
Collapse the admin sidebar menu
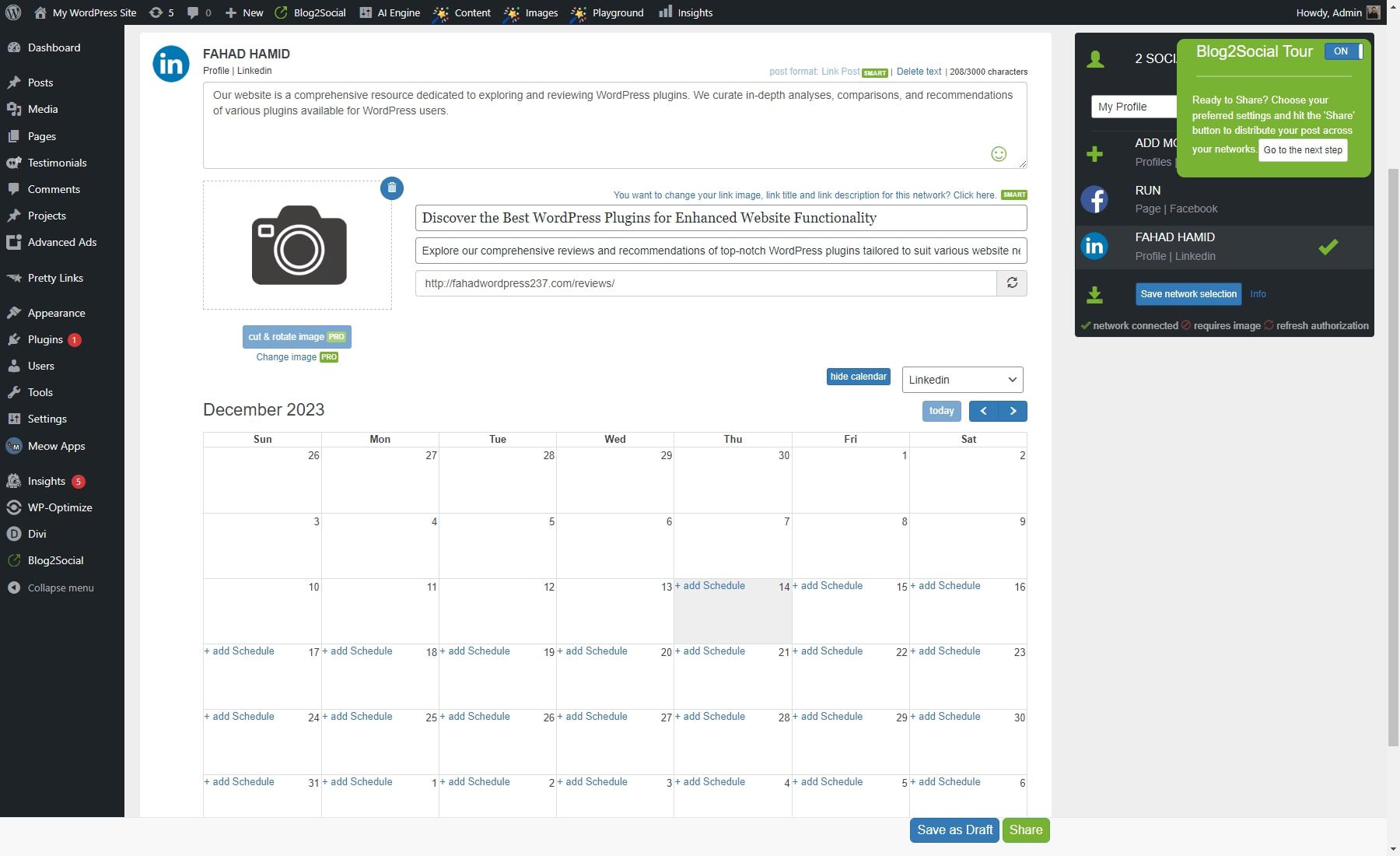[x=60, y=588]
